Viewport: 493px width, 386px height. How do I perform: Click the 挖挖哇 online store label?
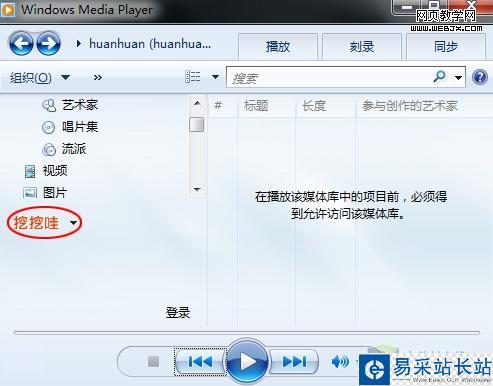[x=36, y=223]
